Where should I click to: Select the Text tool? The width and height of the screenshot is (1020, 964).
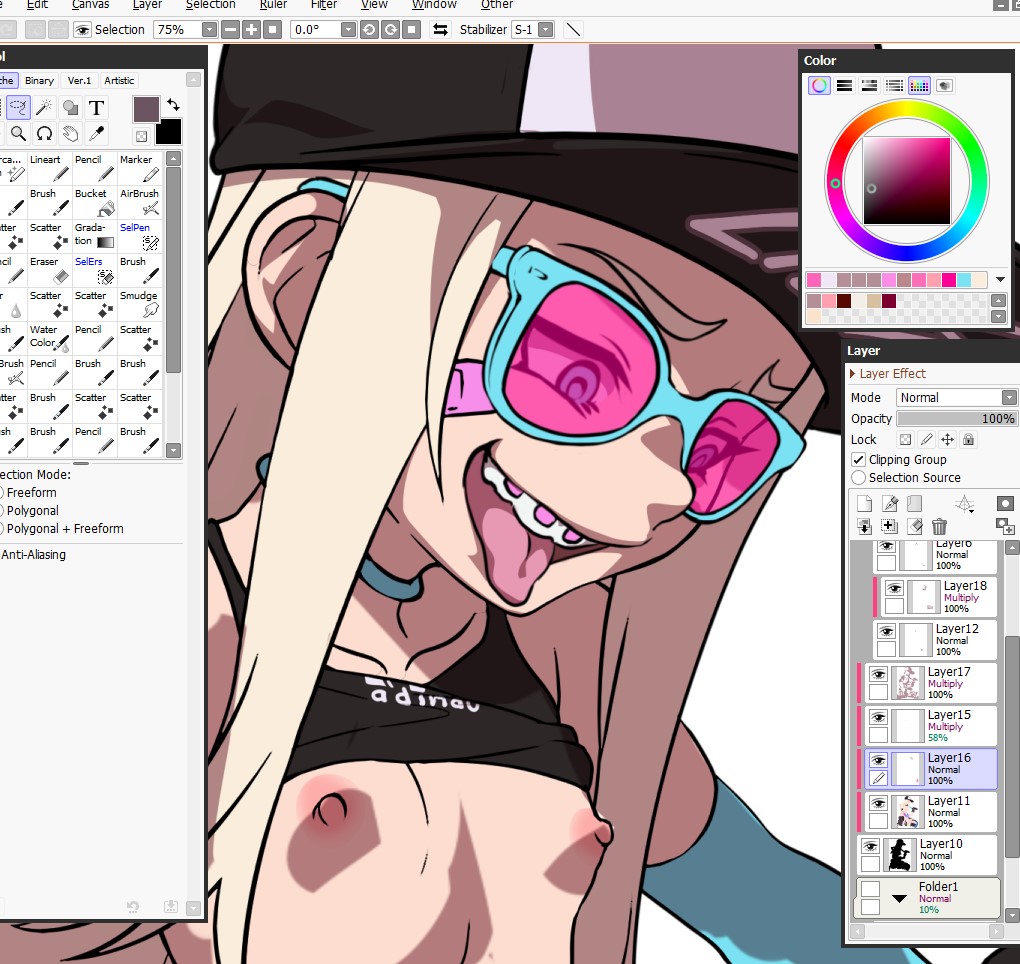pyautogui.click(x=96, y=107)
